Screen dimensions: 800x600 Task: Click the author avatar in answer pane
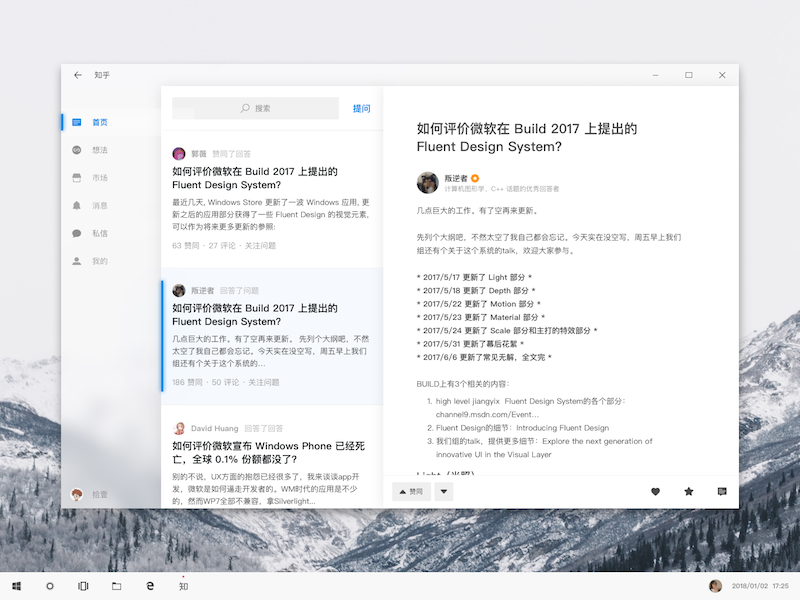tap(428, 183)
